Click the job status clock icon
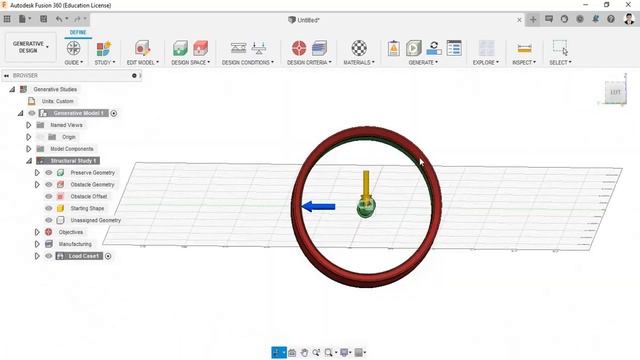 [564, 19]
